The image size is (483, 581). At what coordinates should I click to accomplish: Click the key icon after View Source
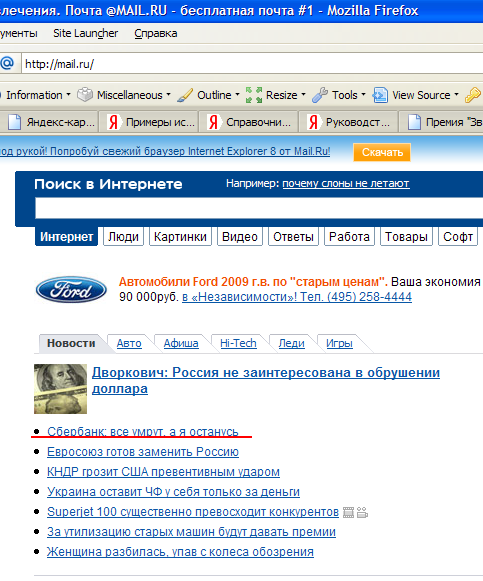pos(473,95)
